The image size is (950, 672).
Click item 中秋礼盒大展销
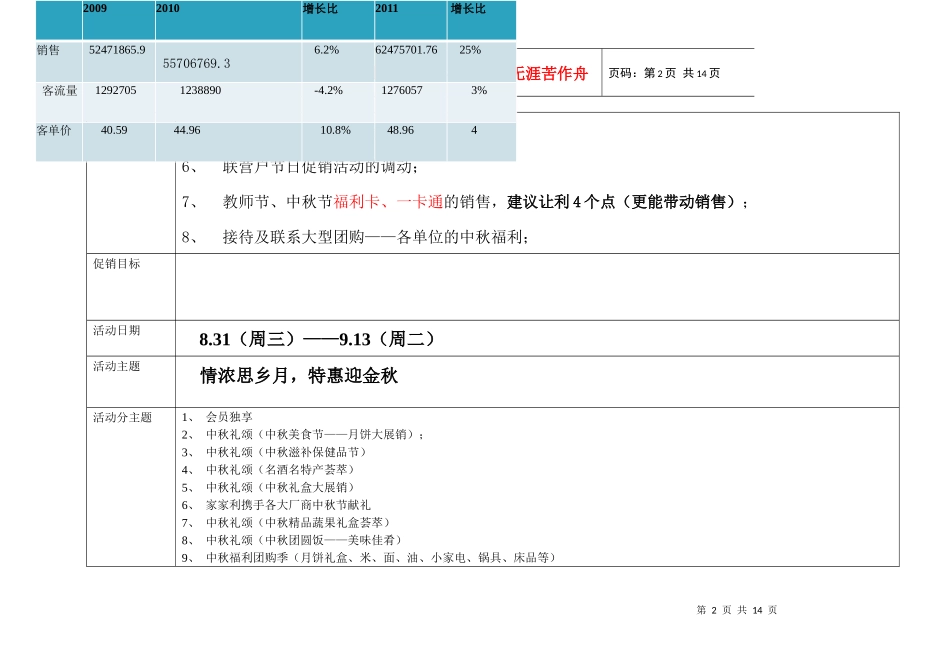[x=306, y=487]
